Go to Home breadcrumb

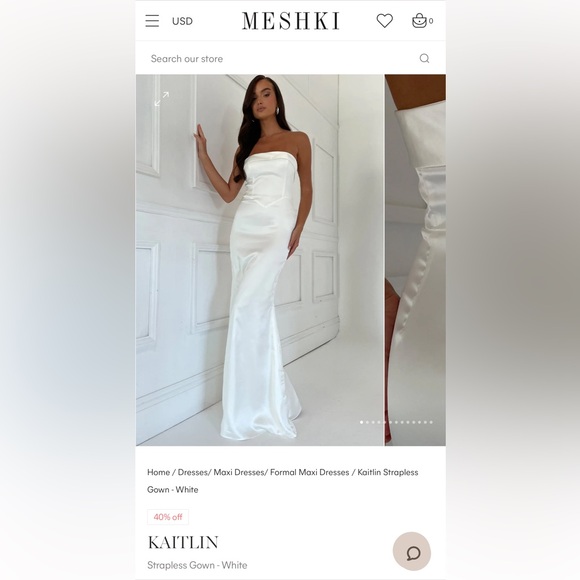click(x=158, y=472)
